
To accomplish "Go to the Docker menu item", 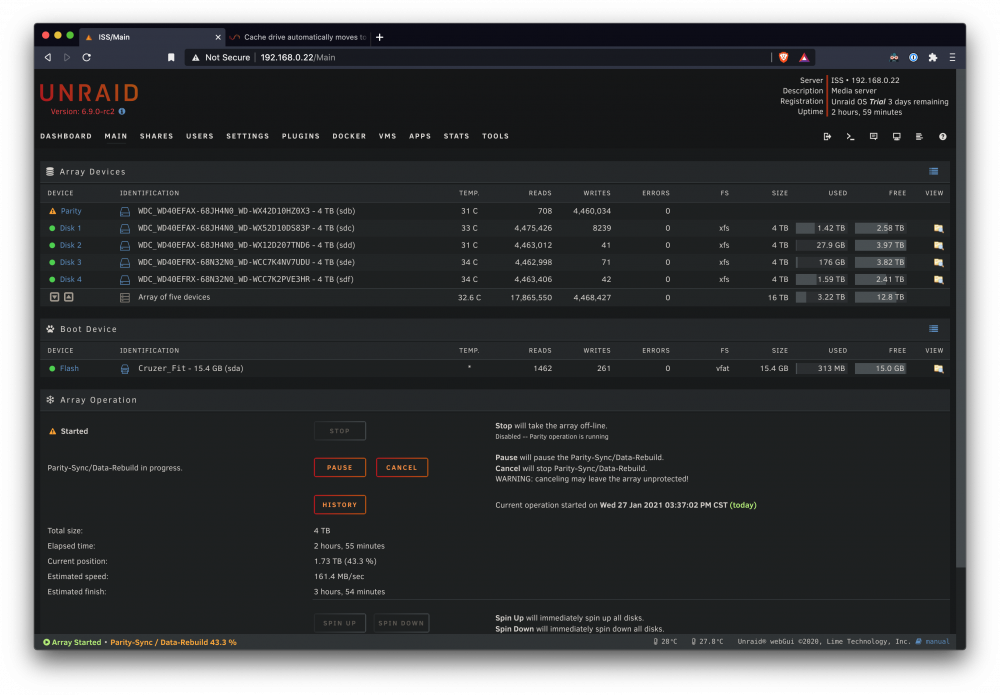I will click(x=349, y=136).
